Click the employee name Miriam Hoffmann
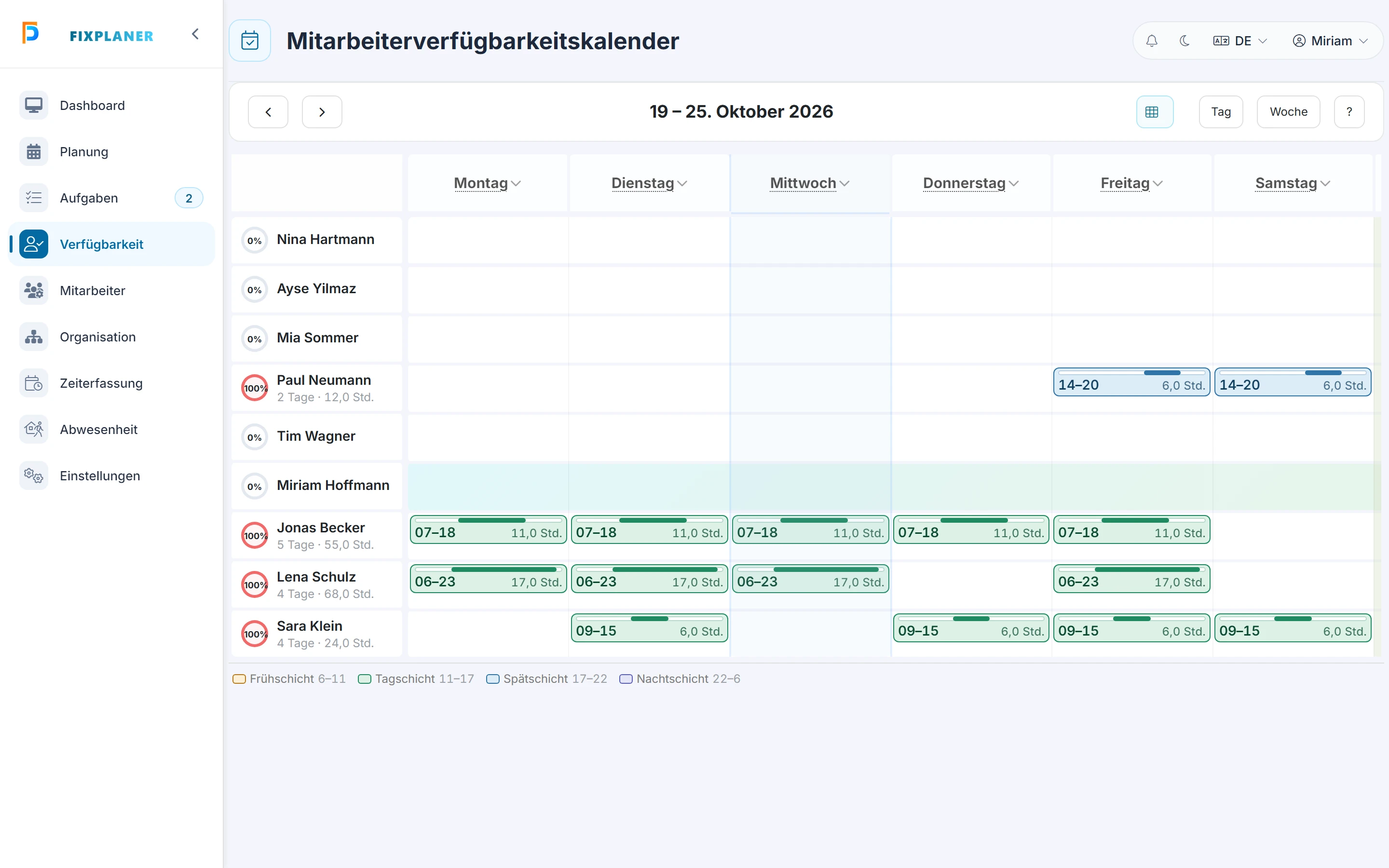Image resolution: width=1389 pixels, height=868 pixels. 333,486
